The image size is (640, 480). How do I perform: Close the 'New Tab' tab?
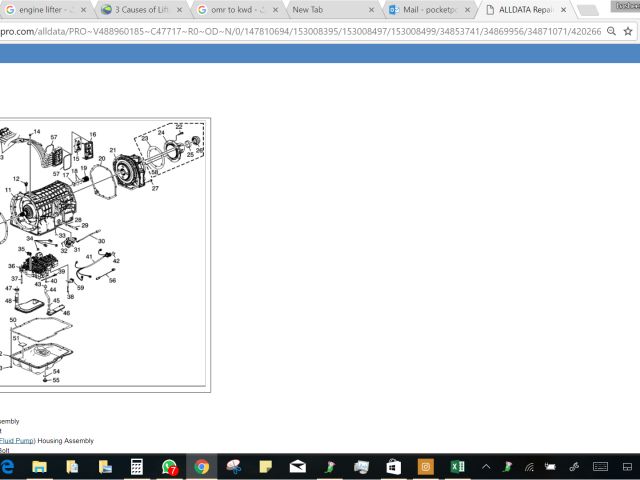371,9
